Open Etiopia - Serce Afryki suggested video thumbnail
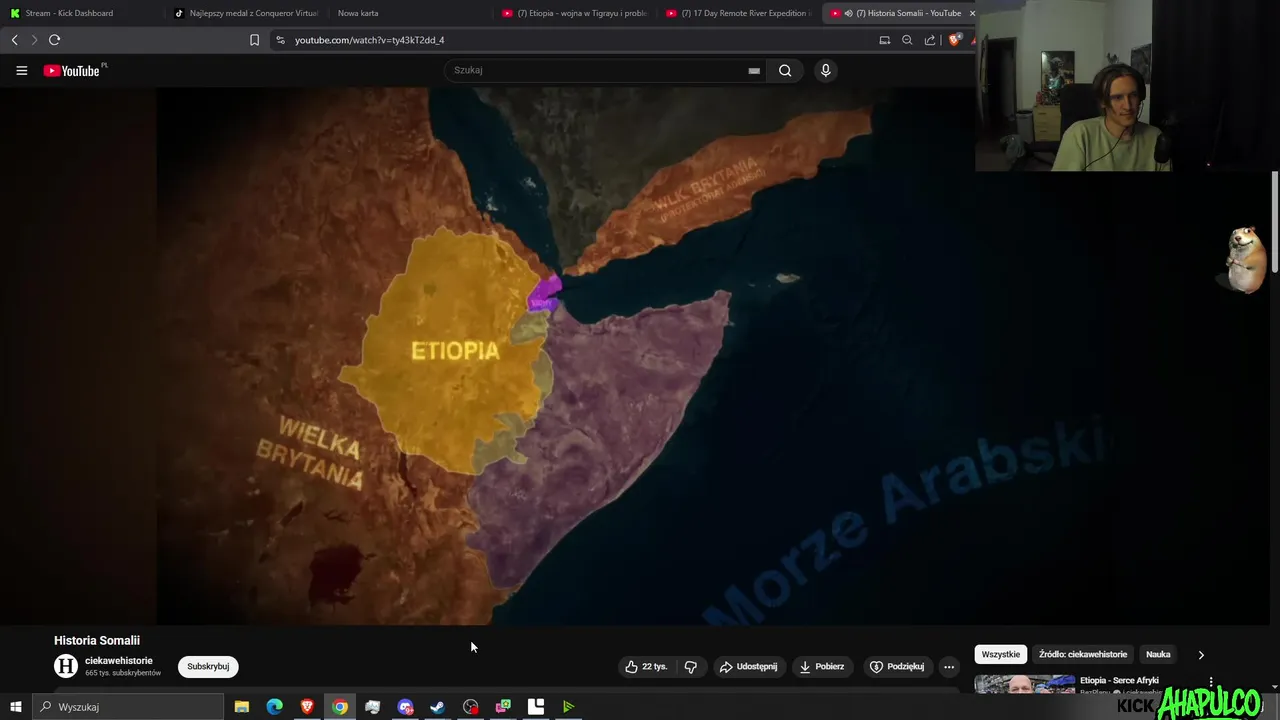Viewport: 1280px width, 720px height. pos(1025,685)
